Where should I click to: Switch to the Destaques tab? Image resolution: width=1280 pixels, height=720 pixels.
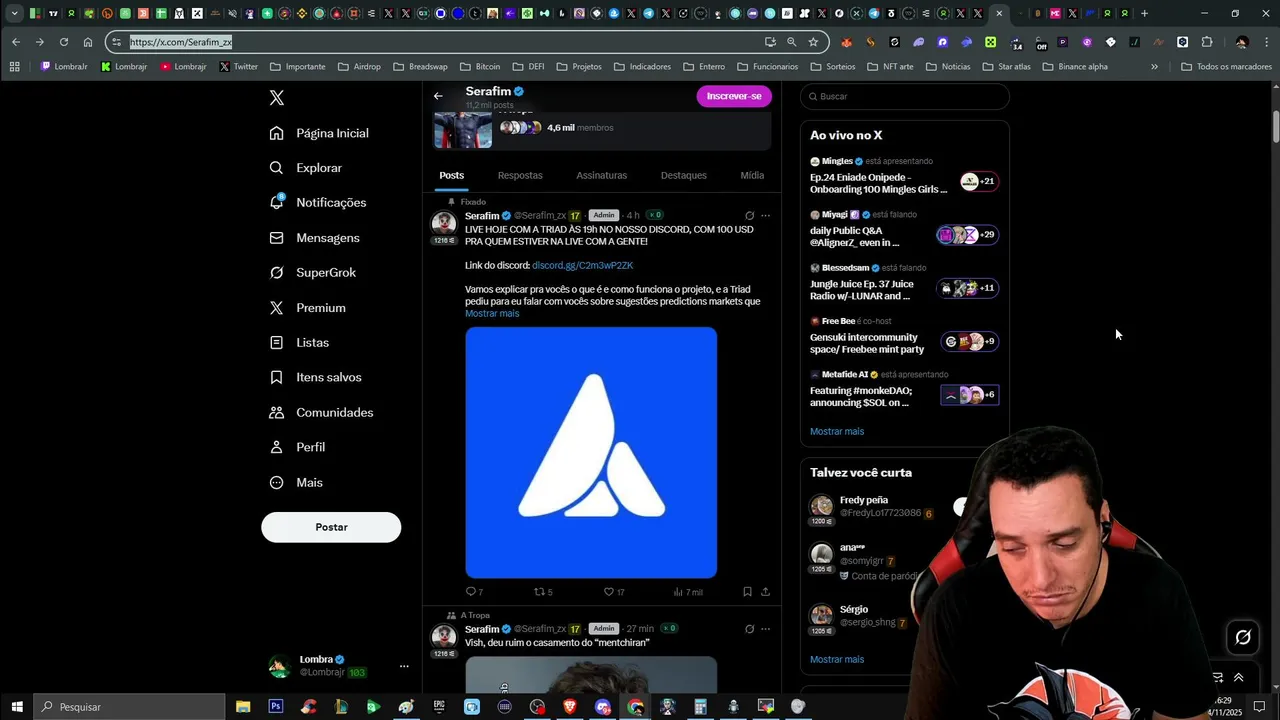[684, 175]
